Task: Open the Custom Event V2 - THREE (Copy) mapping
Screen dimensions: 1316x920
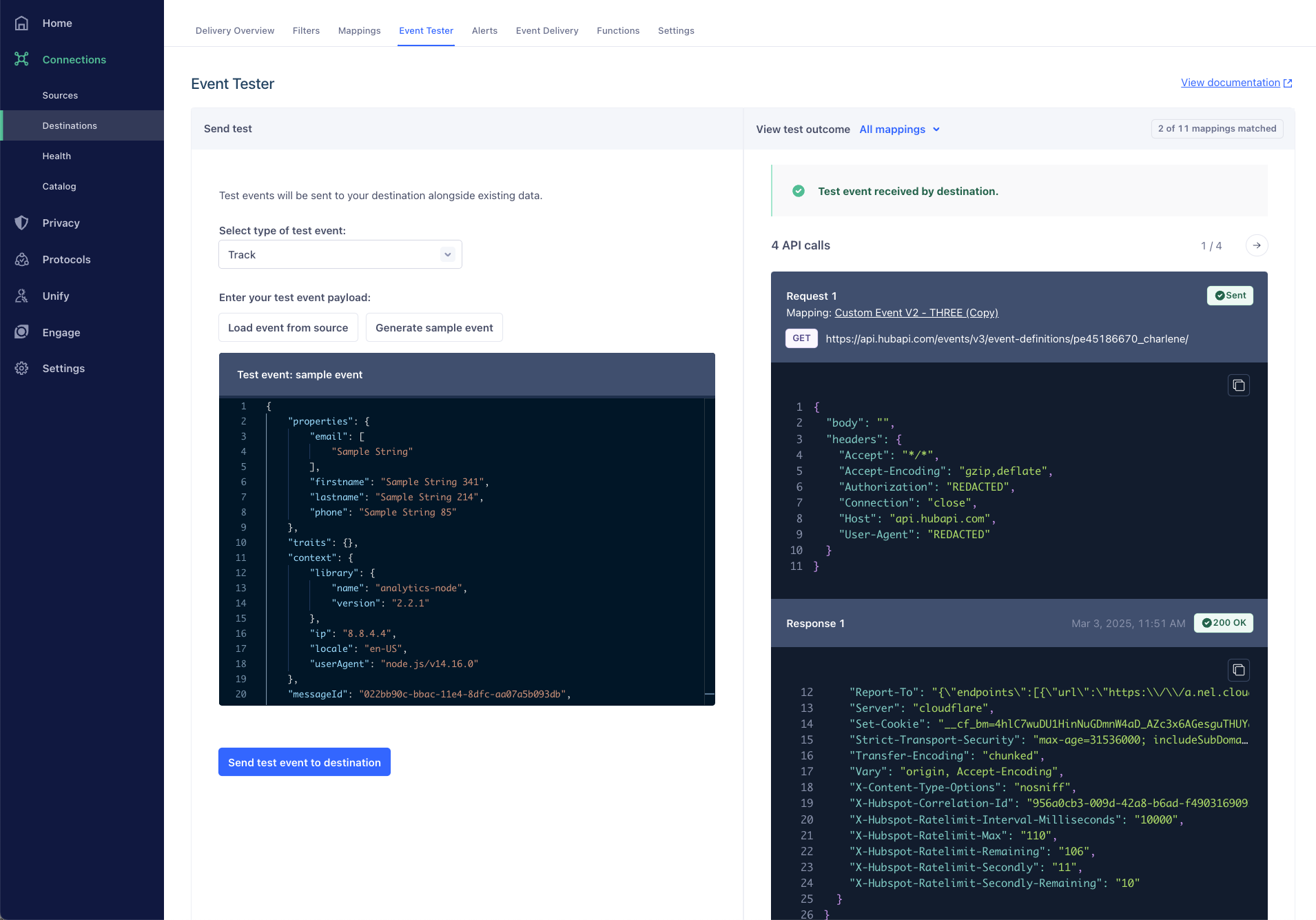Action: click(x=916, y=312)
